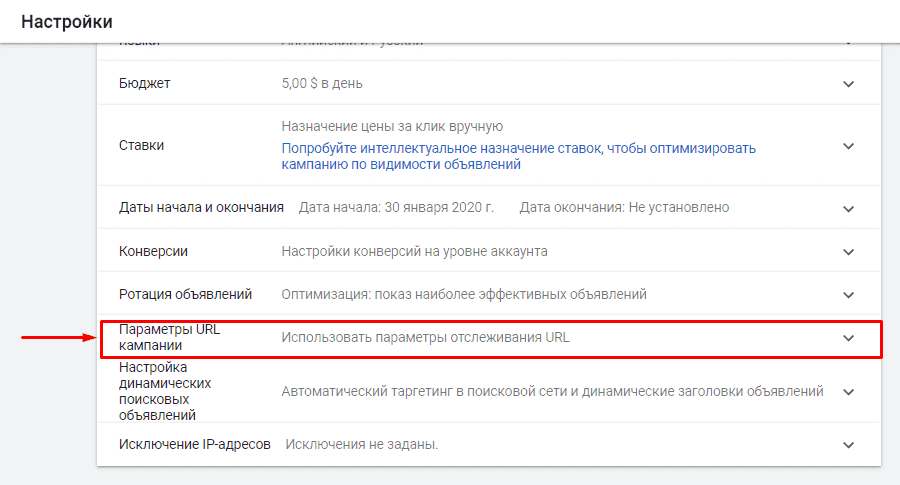Click the Бюджет label
Screen dimensions: 900x485
click(x=144, y=83)
